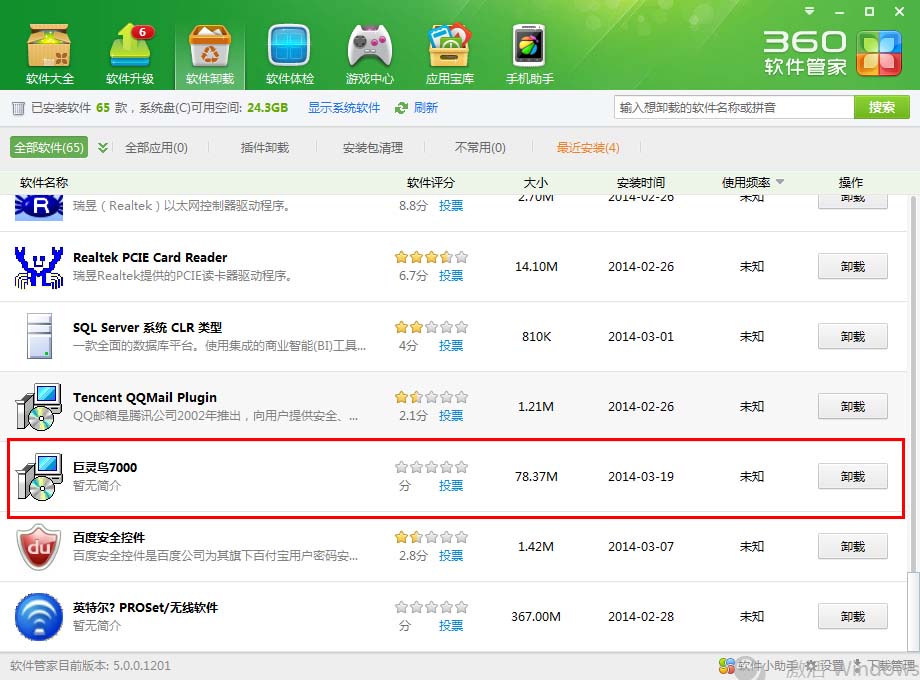Switch to the 插件卸载 tab
Image resolution: width=920 pixels, height=680 pixels.
[x=265, y=148]
